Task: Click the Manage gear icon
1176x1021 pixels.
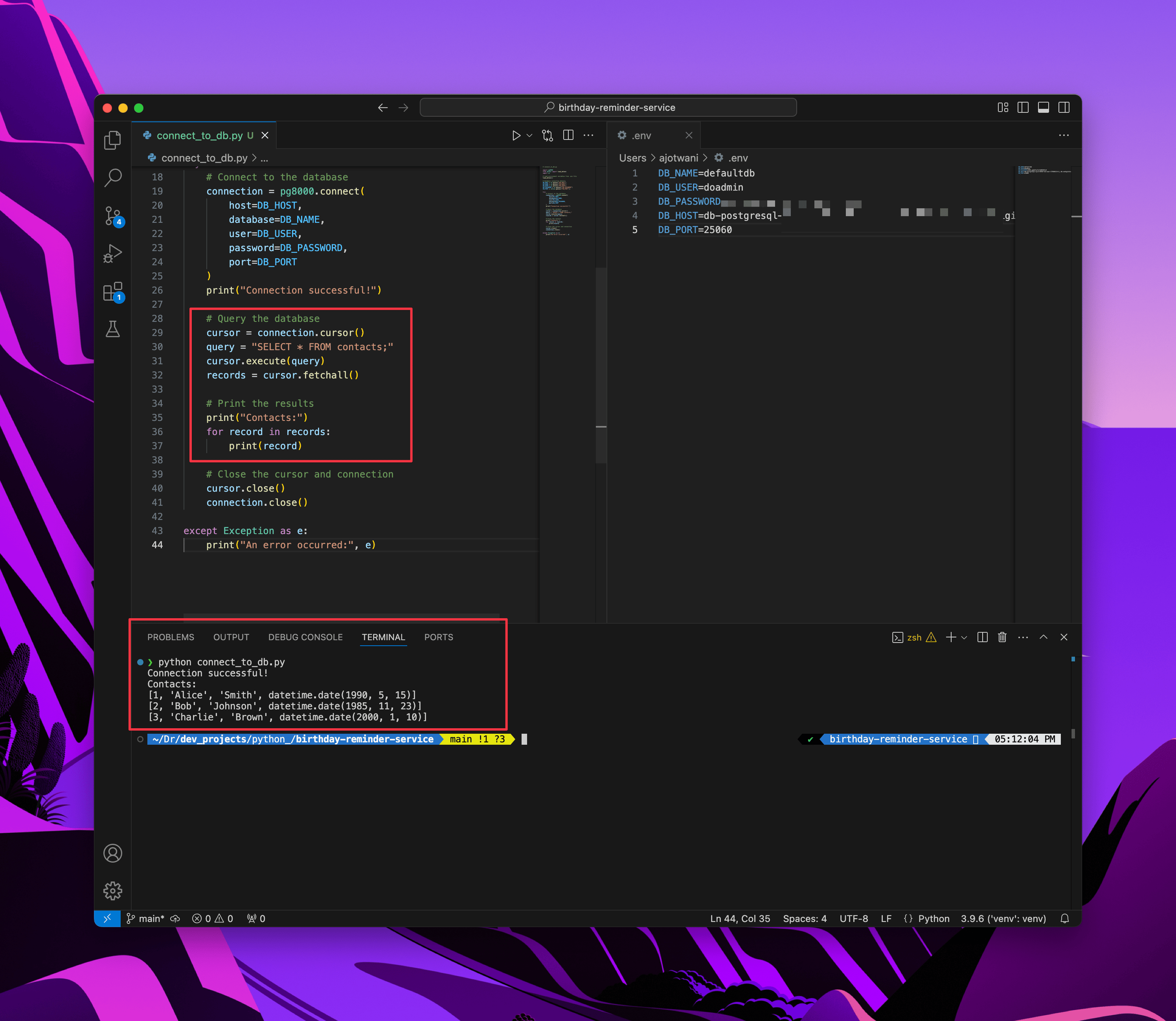Action: click(113, 891)
